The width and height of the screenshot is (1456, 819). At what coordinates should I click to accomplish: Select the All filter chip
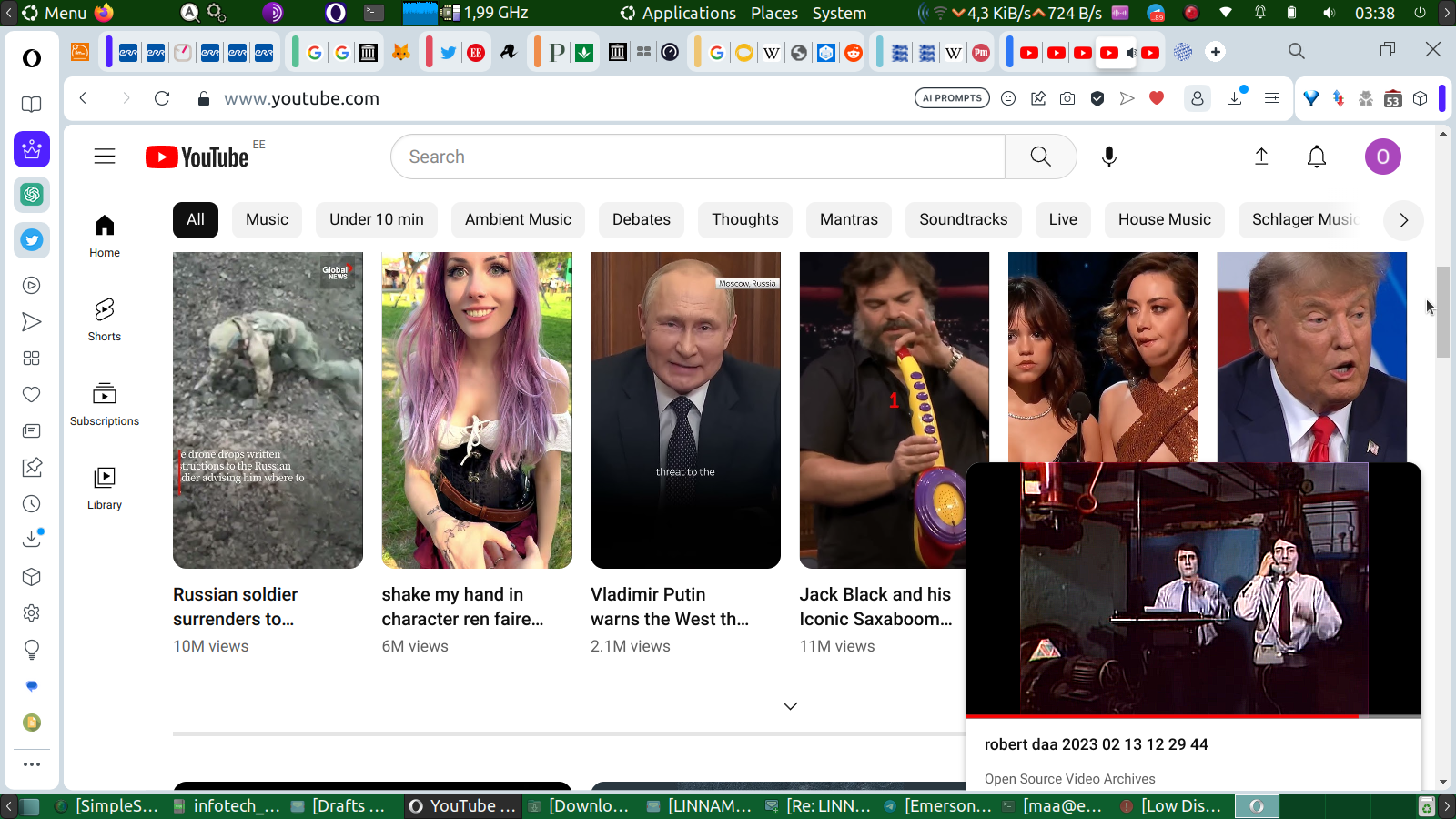tap(196, 220)
